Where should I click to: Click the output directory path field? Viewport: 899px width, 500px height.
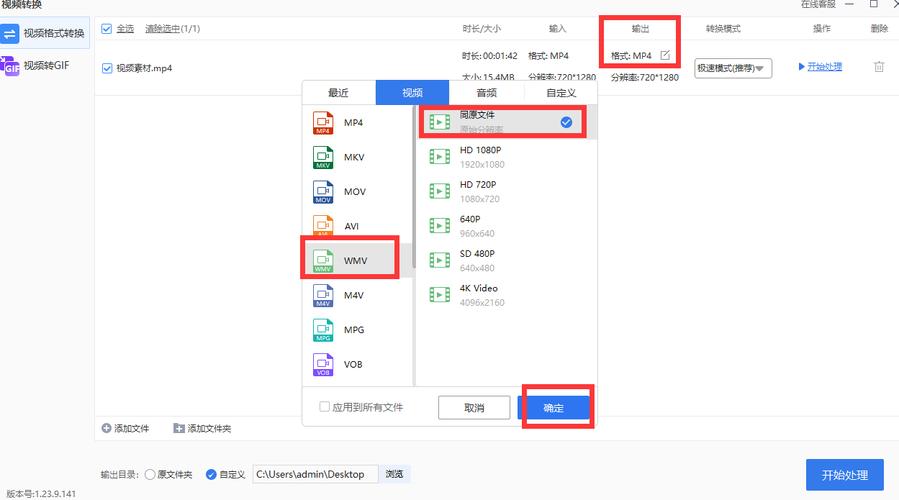[315, 474]
